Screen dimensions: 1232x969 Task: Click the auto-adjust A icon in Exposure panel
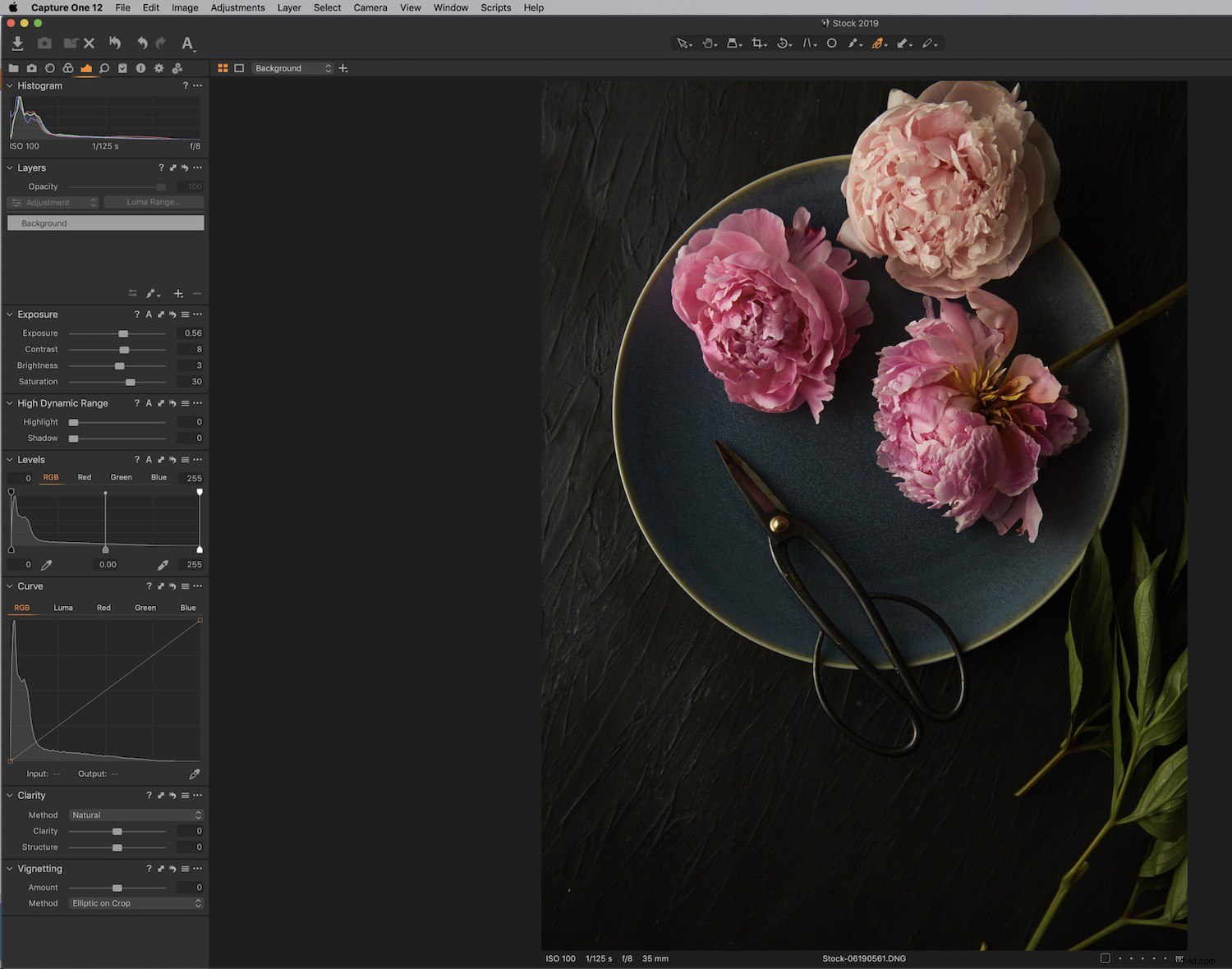tap(149, 314)
